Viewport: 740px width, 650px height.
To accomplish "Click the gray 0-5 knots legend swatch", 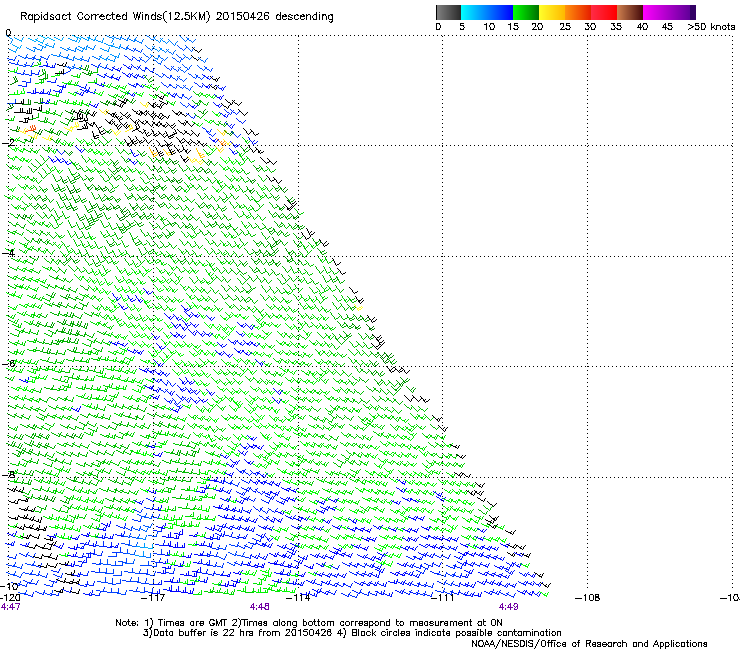I will (x=448, y=12).
